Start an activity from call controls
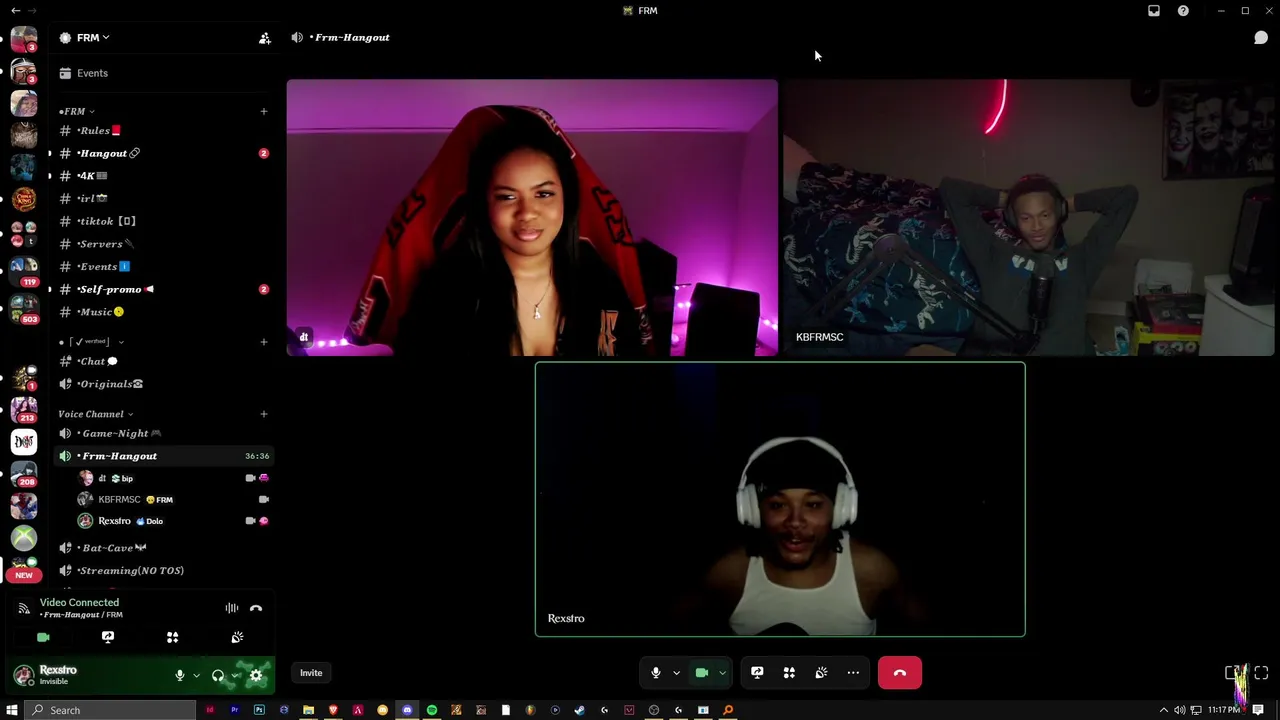The width and height of the screenshot is (1280, 720). 789,673
